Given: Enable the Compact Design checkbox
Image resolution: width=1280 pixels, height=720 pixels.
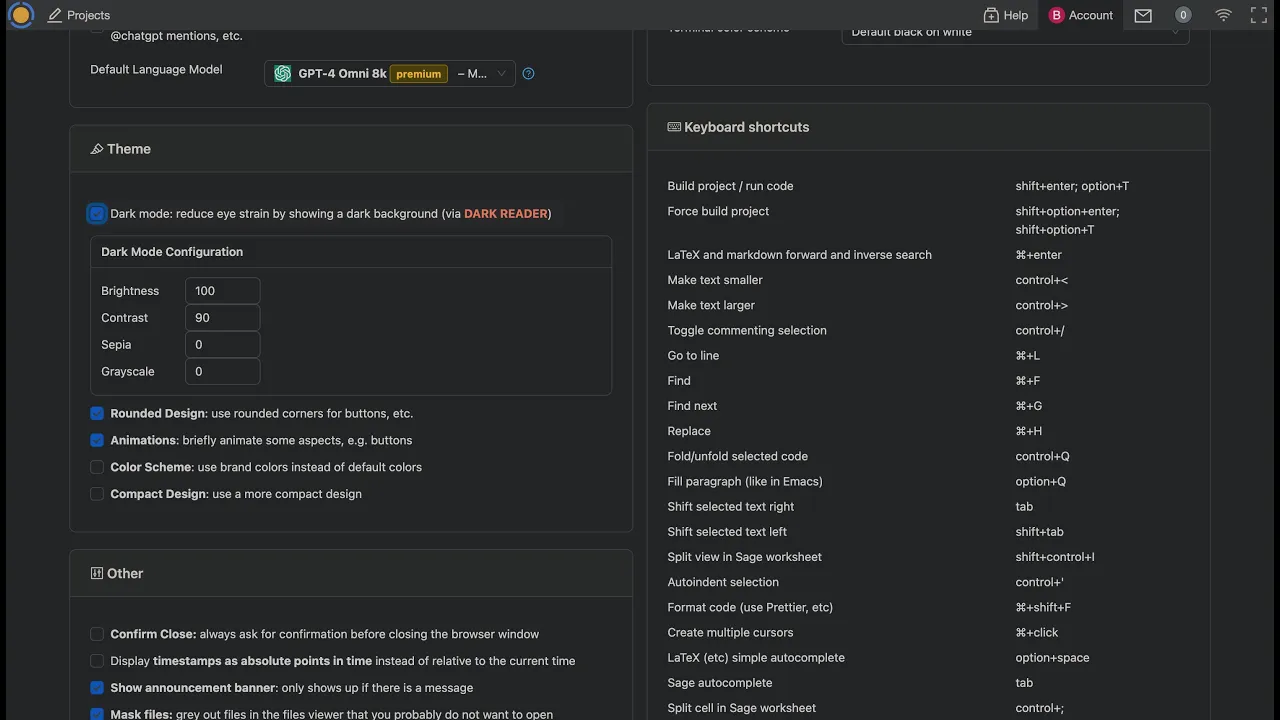Looking at the screenshot, I should click(97, 494).
